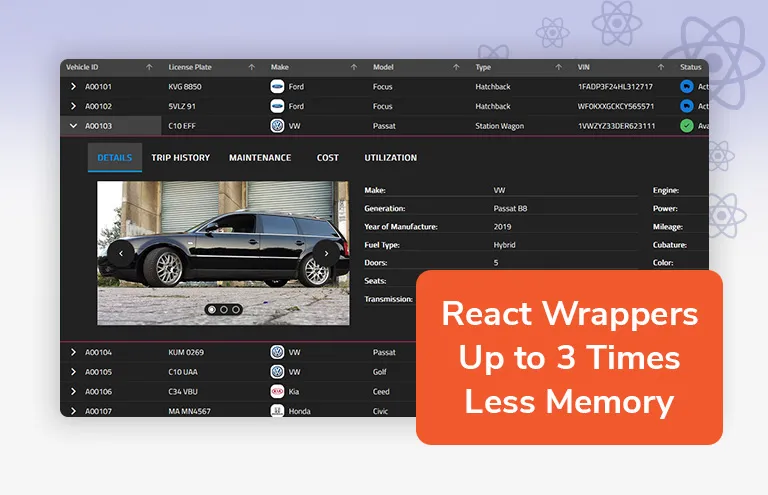This screenshot has width=768, height=495.
Task: Click VW logo in row A00104
Action: point(277,352)
